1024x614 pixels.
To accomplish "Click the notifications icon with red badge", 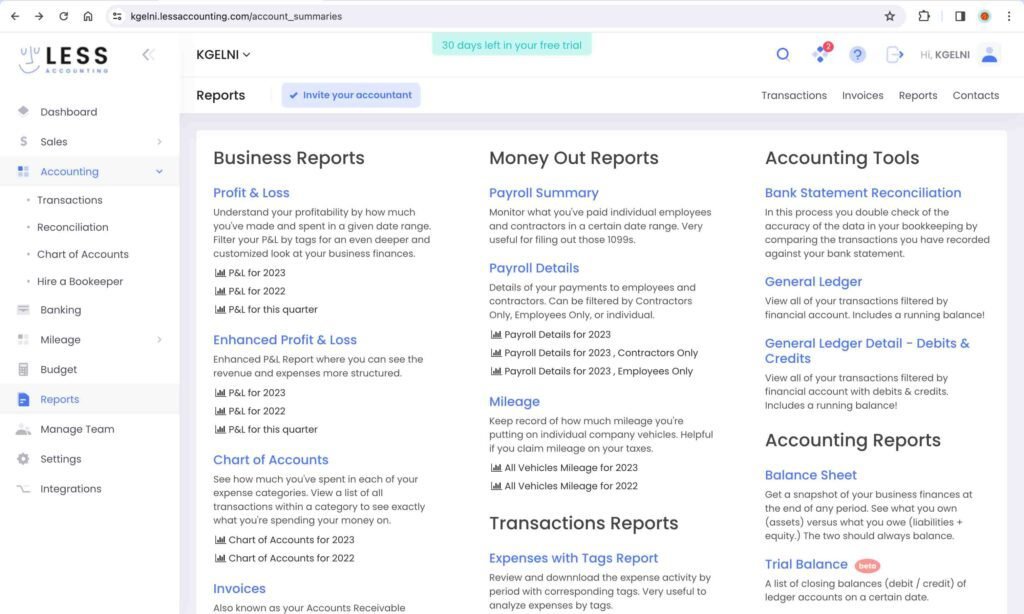I will pos(820,54).
